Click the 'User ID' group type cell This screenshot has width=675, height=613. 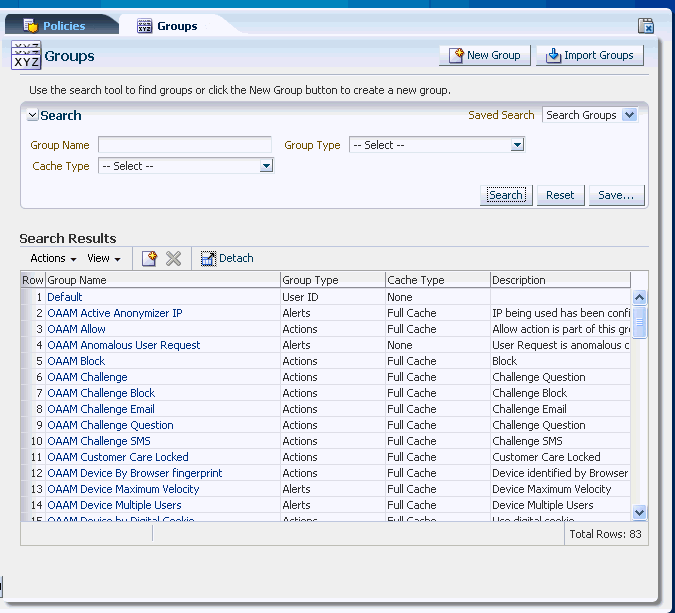point(333,297)
